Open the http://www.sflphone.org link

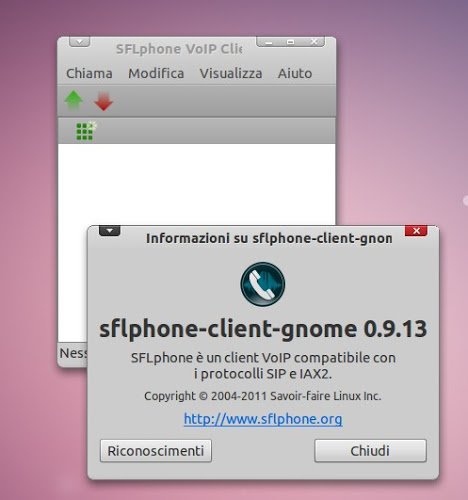tap(263, 419)
